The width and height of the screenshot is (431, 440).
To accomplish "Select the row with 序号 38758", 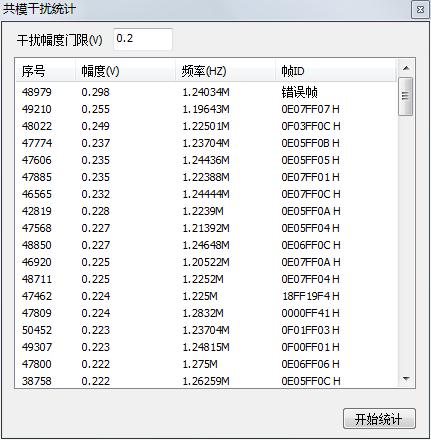I will point(206,381).
